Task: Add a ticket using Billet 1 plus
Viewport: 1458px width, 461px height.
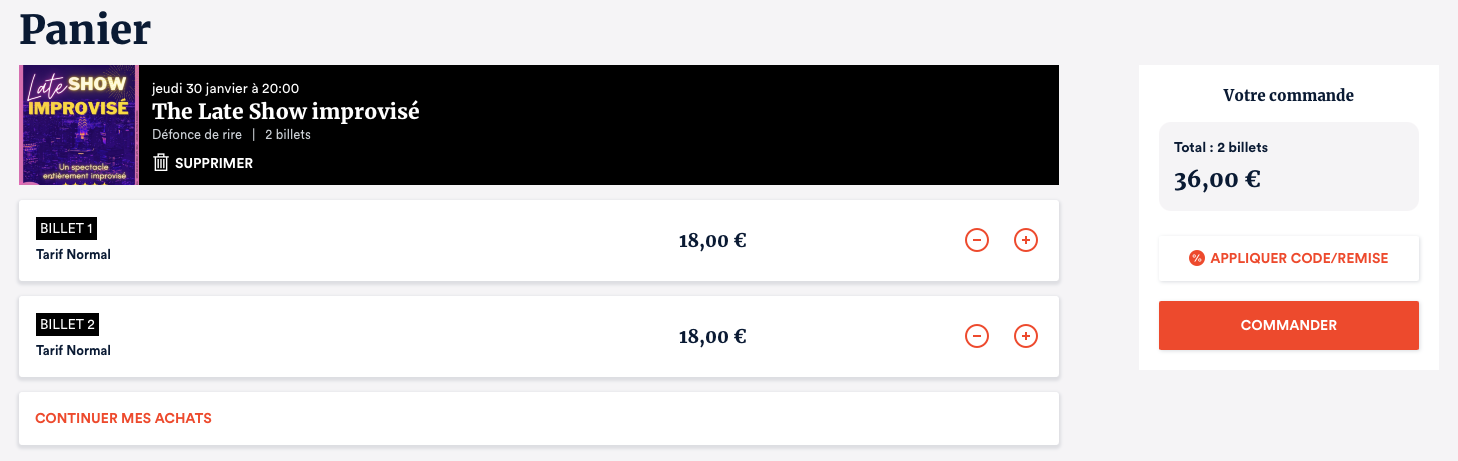Action: (1026, 240)
